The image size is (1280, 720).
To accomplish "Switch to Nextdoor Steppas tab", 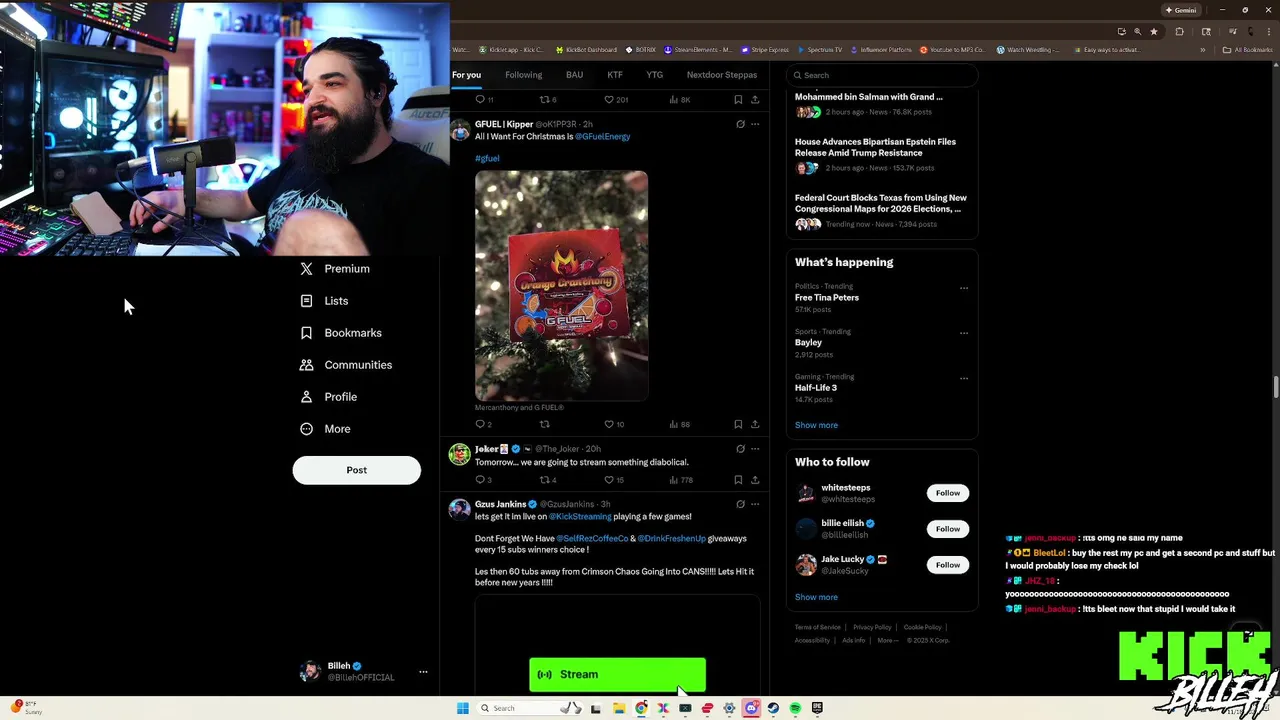I will (722, 75).
